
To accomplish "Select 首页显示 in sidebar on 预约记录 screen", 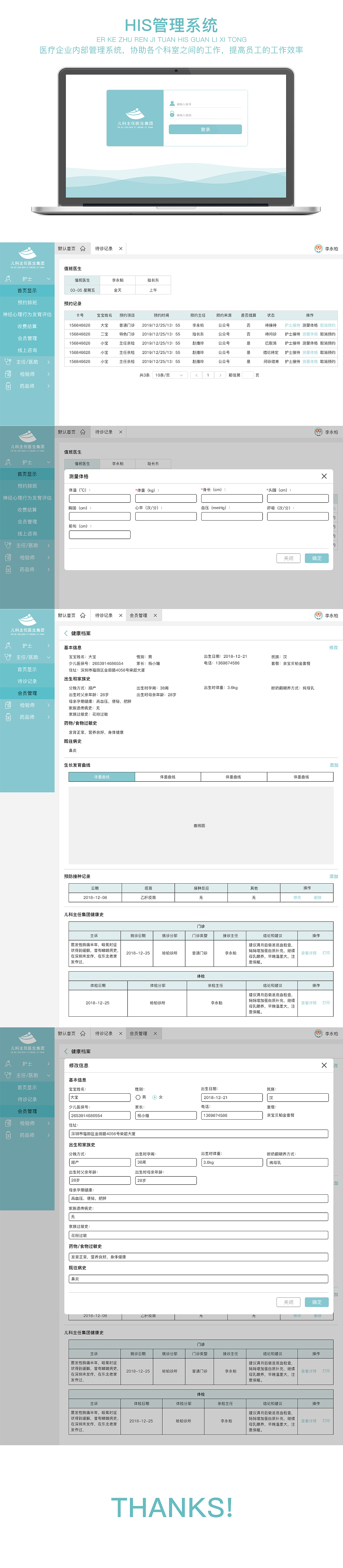I will point(27,290).
